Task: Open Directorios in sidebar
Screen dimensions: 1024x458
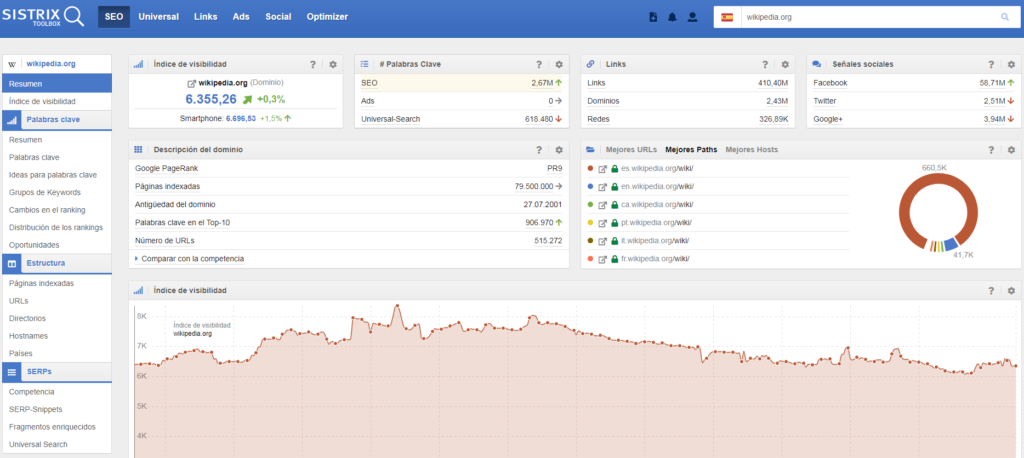Action: [x=27, y=318]
